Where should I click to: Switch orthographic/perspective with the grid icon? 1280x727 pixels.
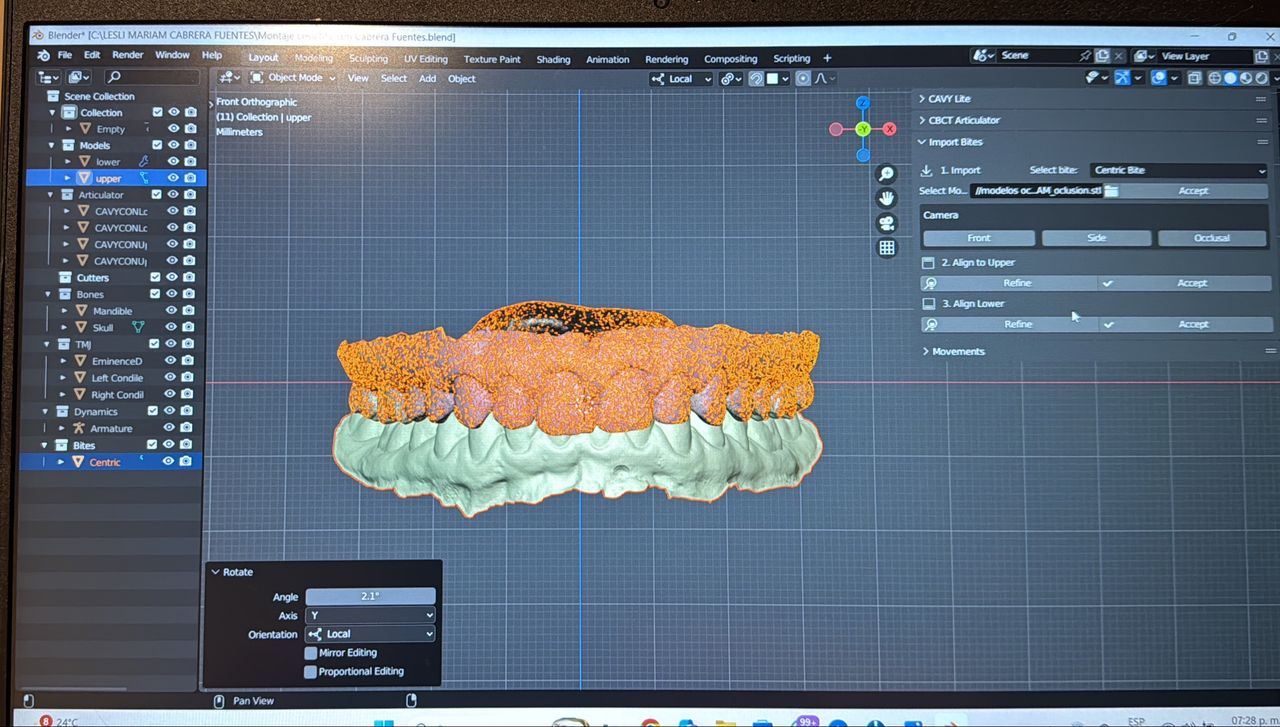(x=887, y=248)
